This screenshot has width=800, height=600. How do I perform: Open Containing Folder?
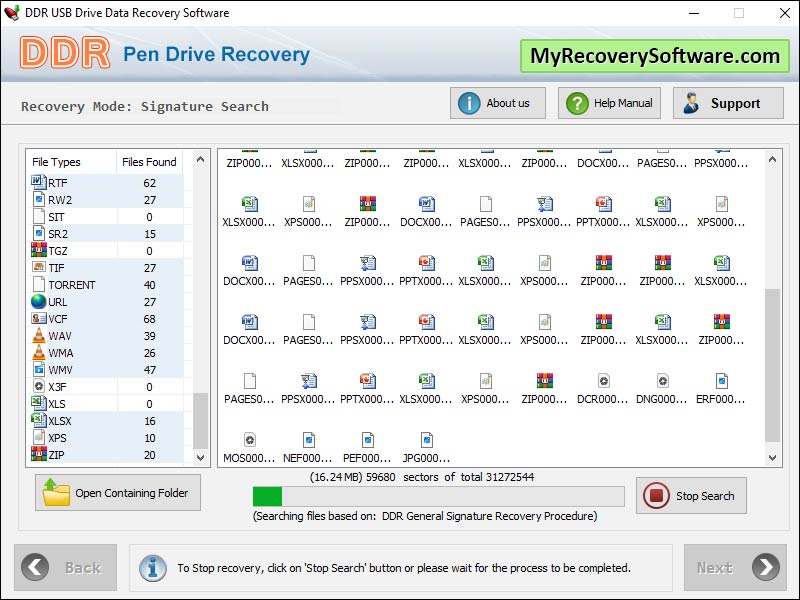click(x=116, y=493)
